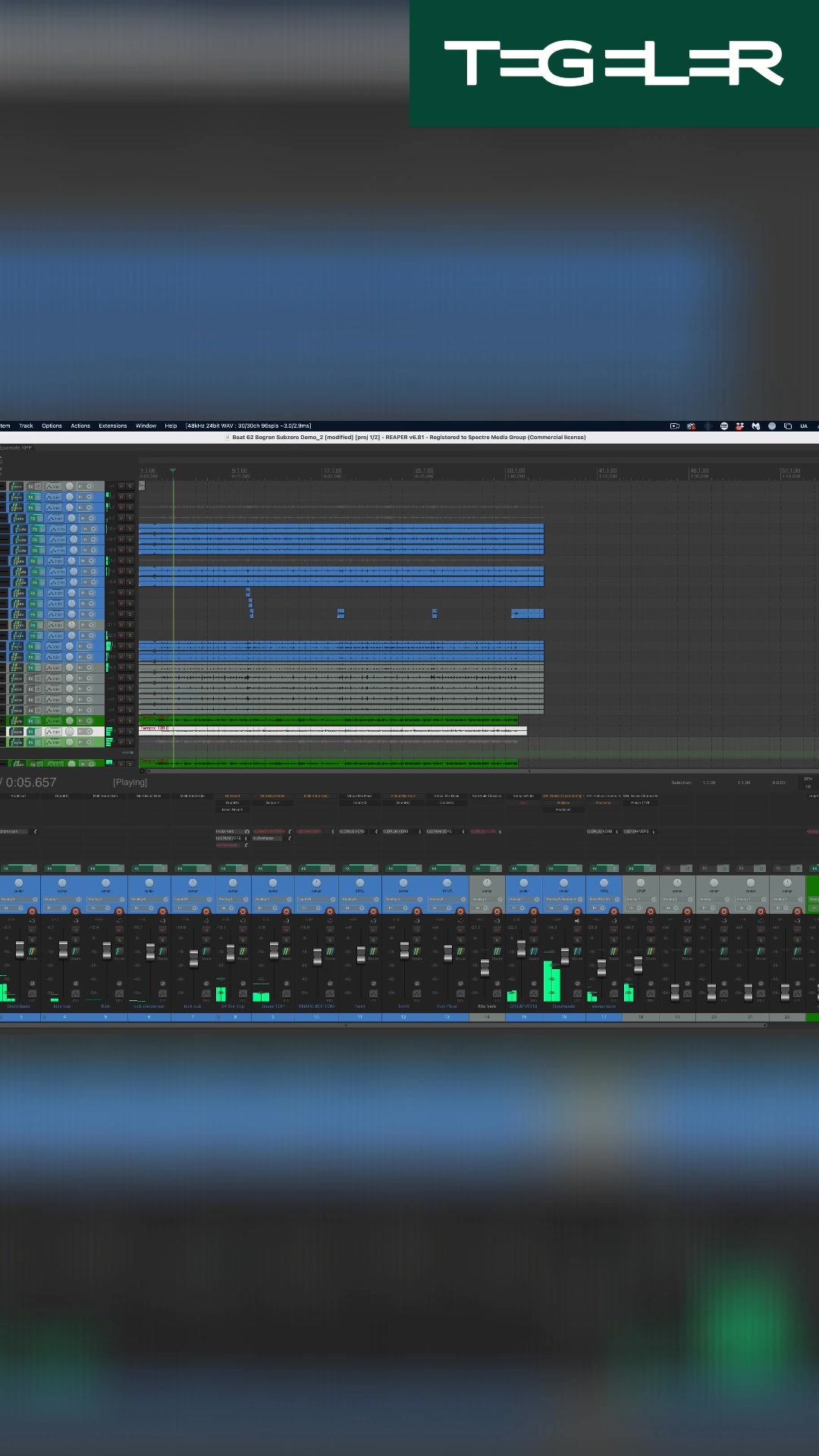Open the Track menu
Image resolution: width=819 pixels, height=1456 pixels.
(x=26, y=426)
